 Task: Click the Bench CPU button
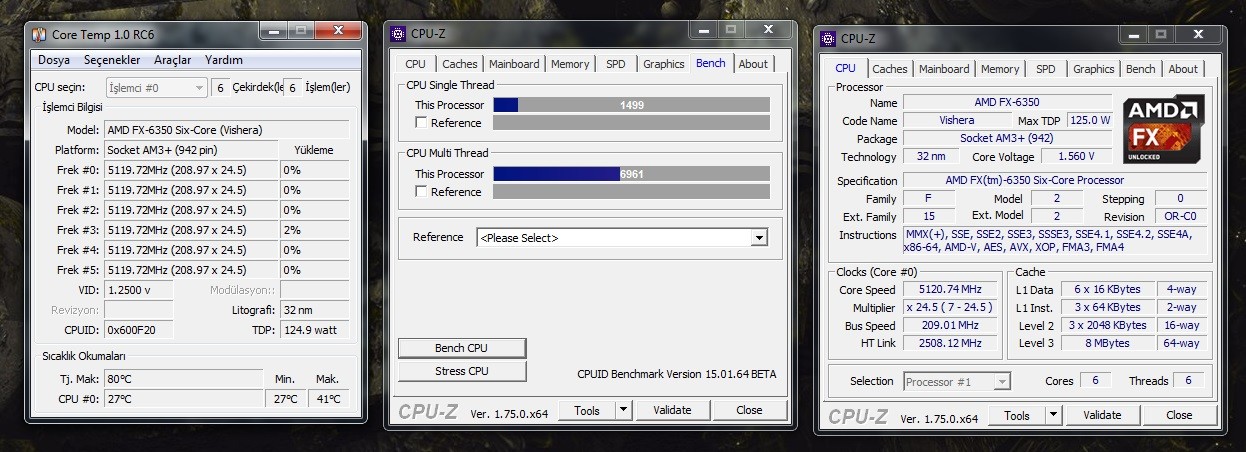(462, 348)
